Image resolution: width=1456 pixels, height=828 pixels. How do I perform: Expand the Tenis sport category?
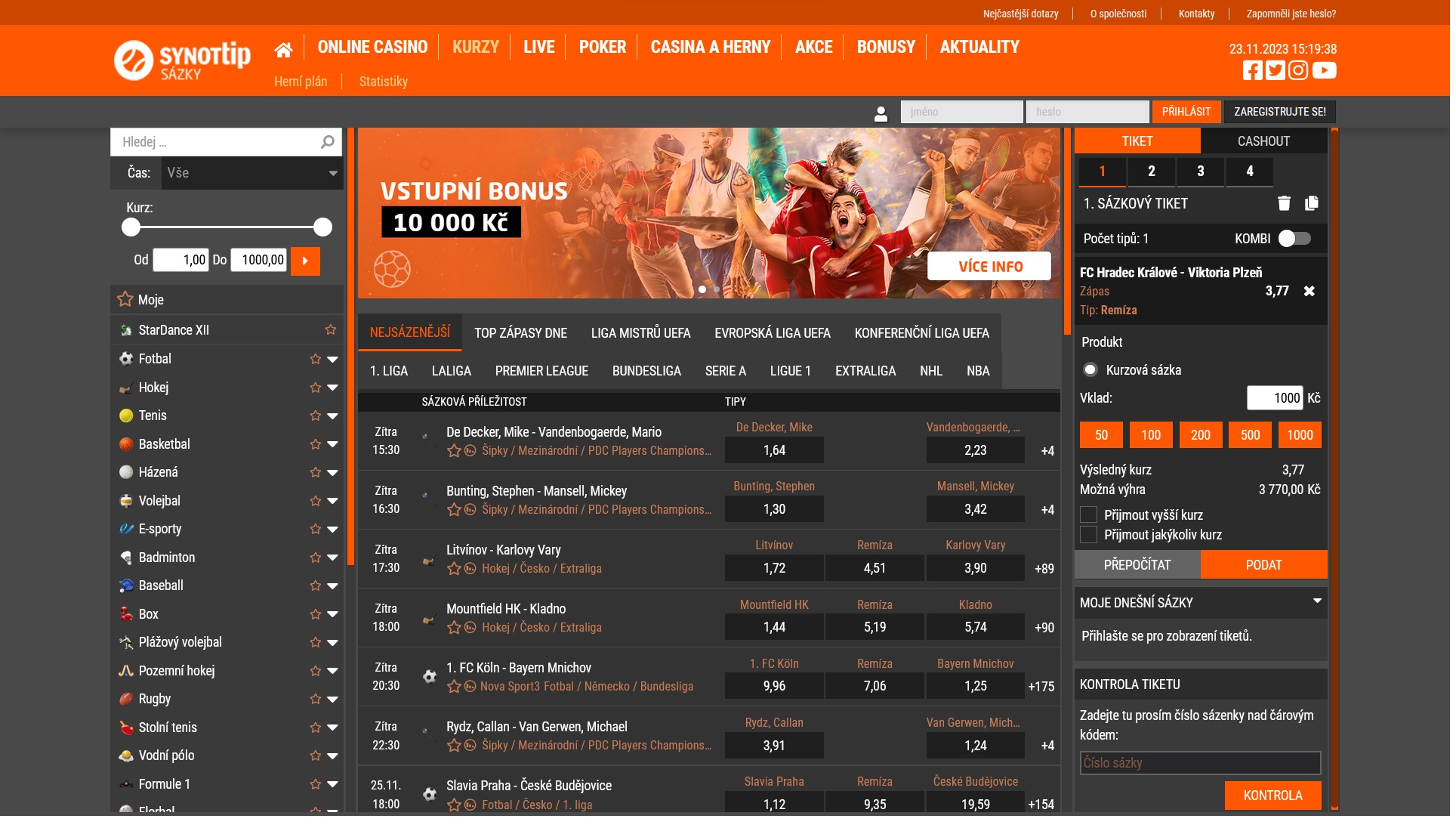tap(332, 416)
